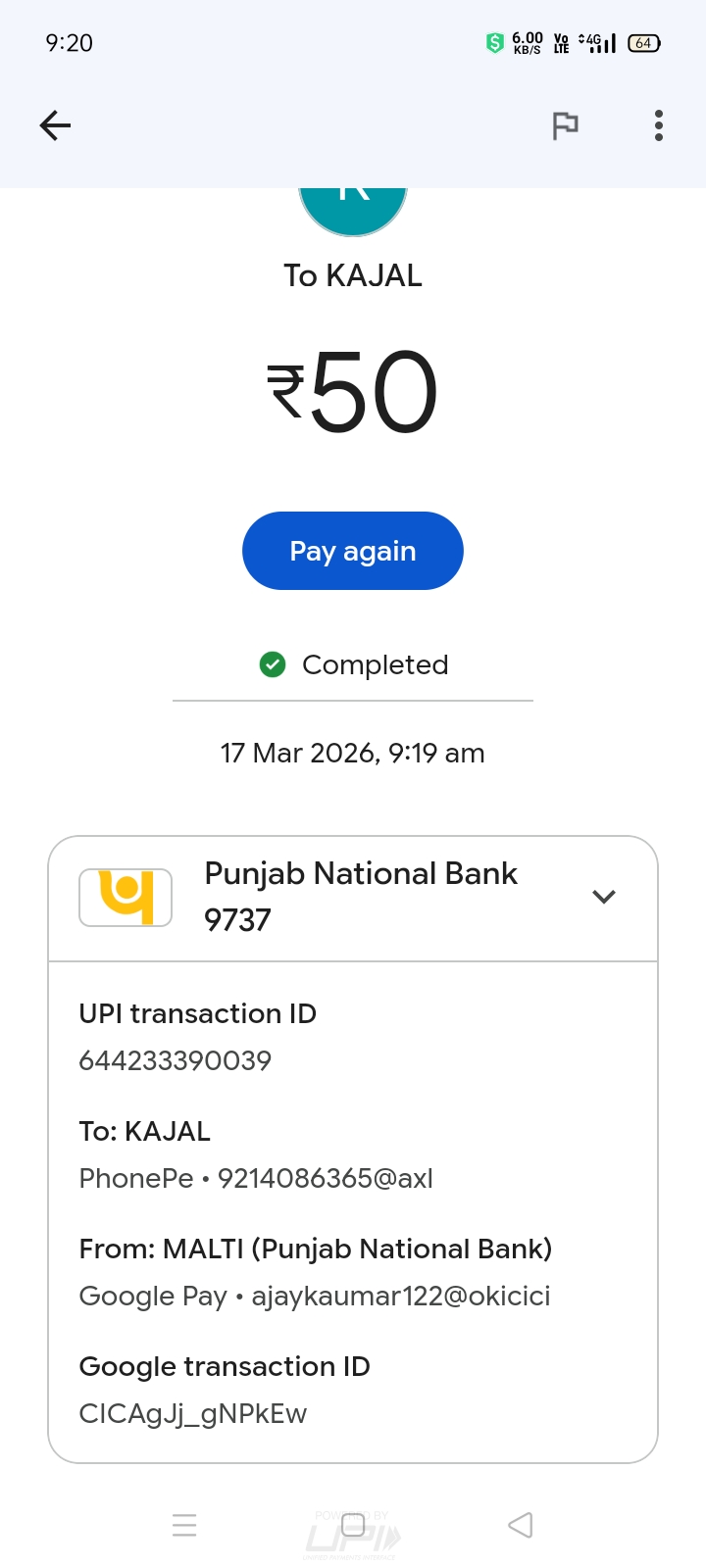
Task: Tap the Google transaction ID value
Action: [x=192, y=1413]
